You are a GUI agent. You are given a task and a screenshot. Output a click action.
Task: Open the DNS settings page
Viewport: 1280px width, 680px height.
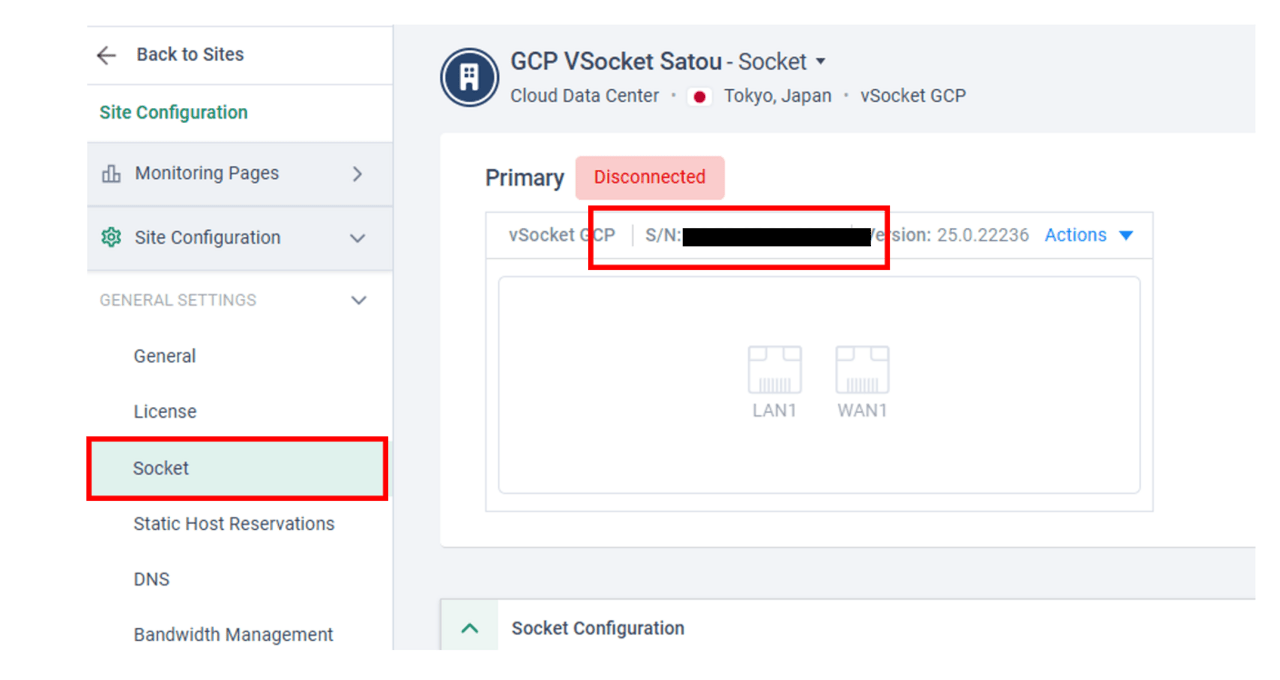click(152, 579)
